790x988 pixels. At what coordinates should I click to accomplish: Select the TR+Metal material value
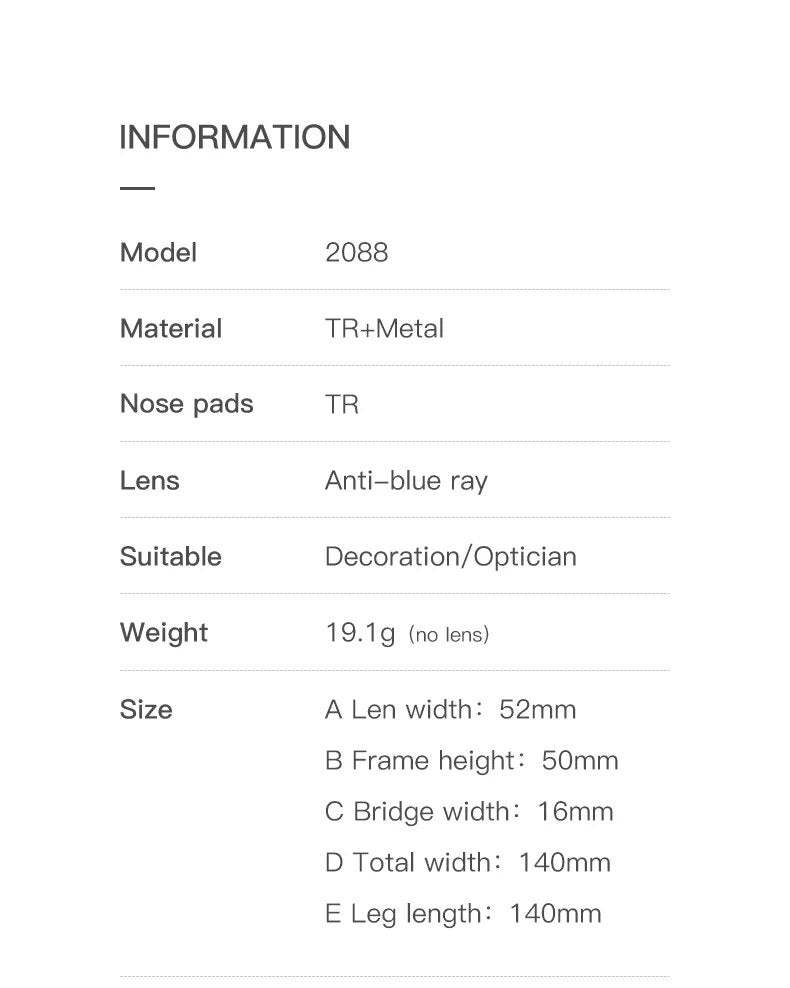point(384,328)
